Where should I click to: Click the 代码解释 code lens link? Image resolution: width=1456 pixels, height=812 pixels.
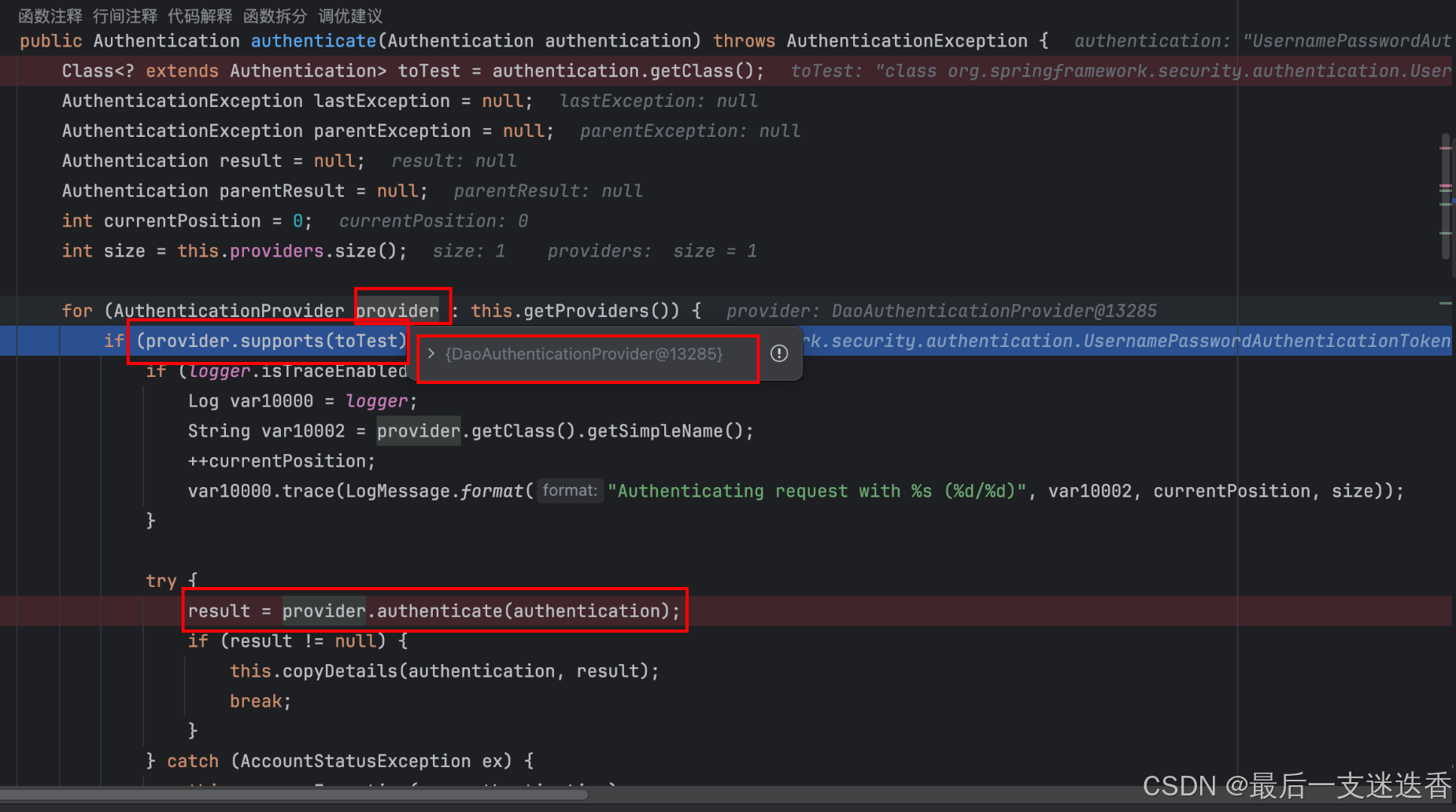(200, 16)
